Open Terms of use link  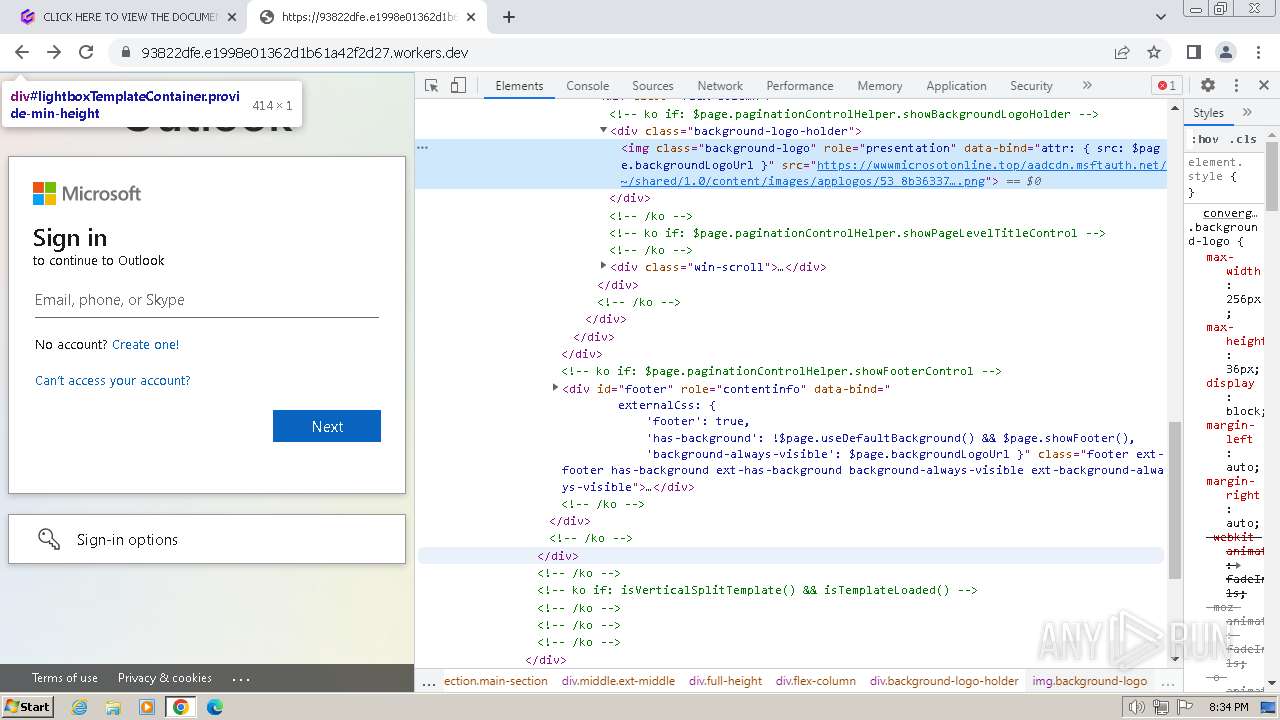point(65,678)
